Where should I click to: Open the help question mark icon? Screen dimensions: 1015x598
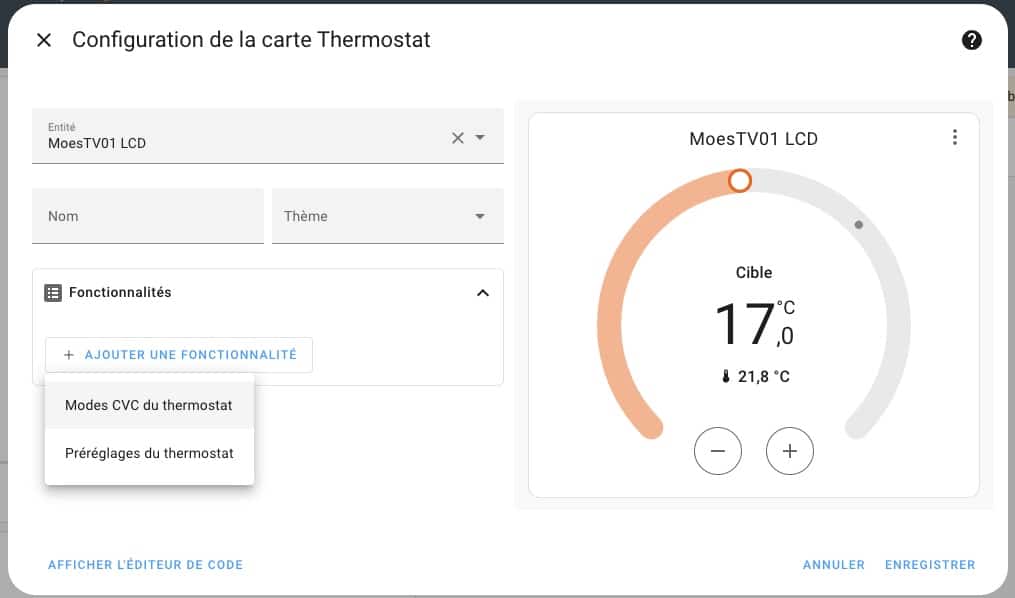pyautogui.click(x=971, y=40)
